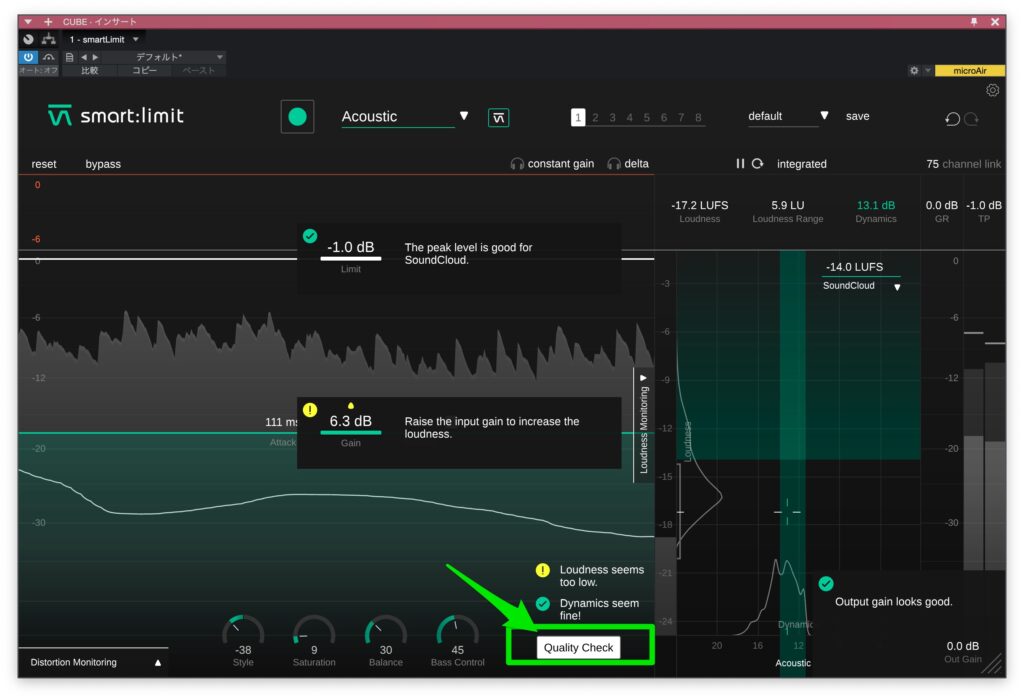This screenshot has width=1024, height=699.
Task: Click the green learn button
Action: coord(297,117)
